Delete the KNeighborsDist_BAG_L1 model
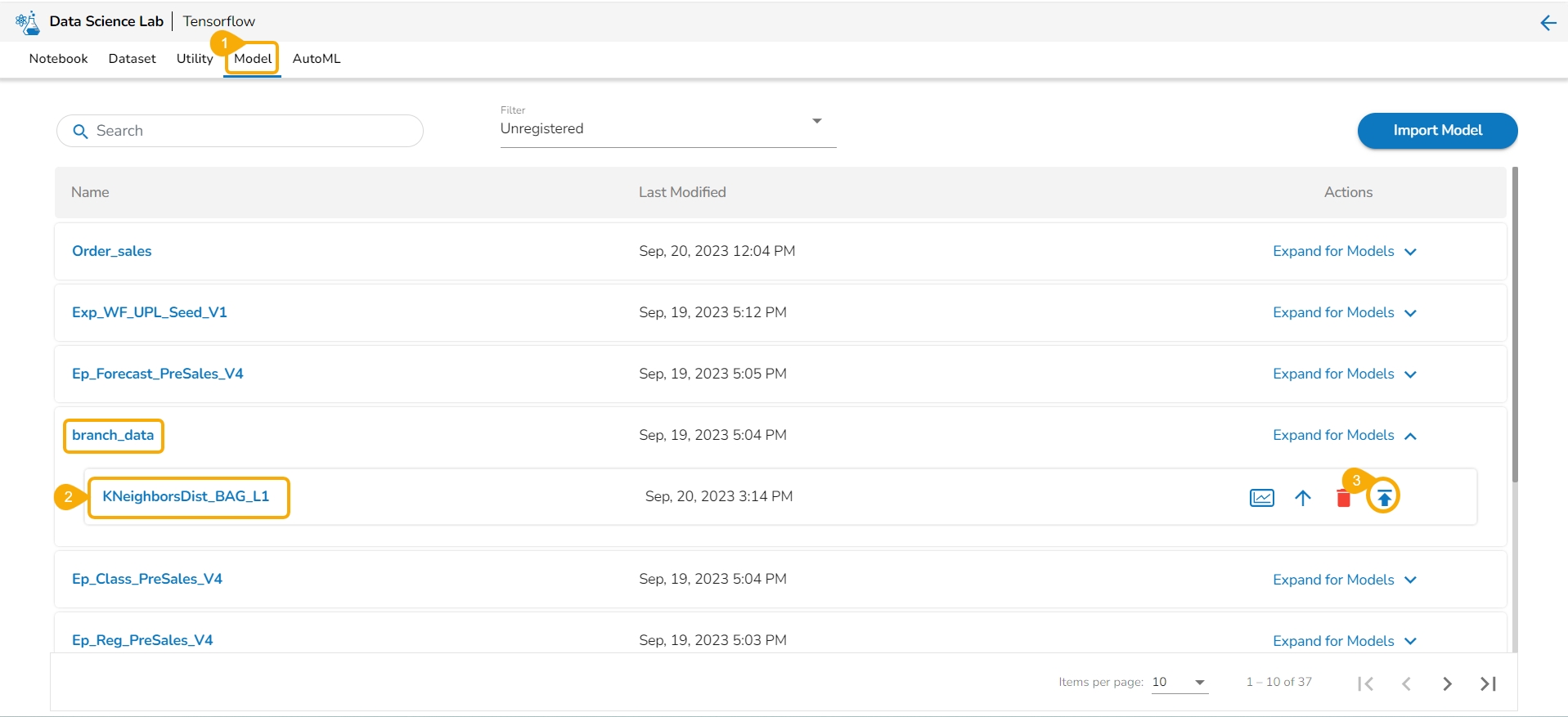This screenshot has height=717, width=1568. [x=1343, y=499]
